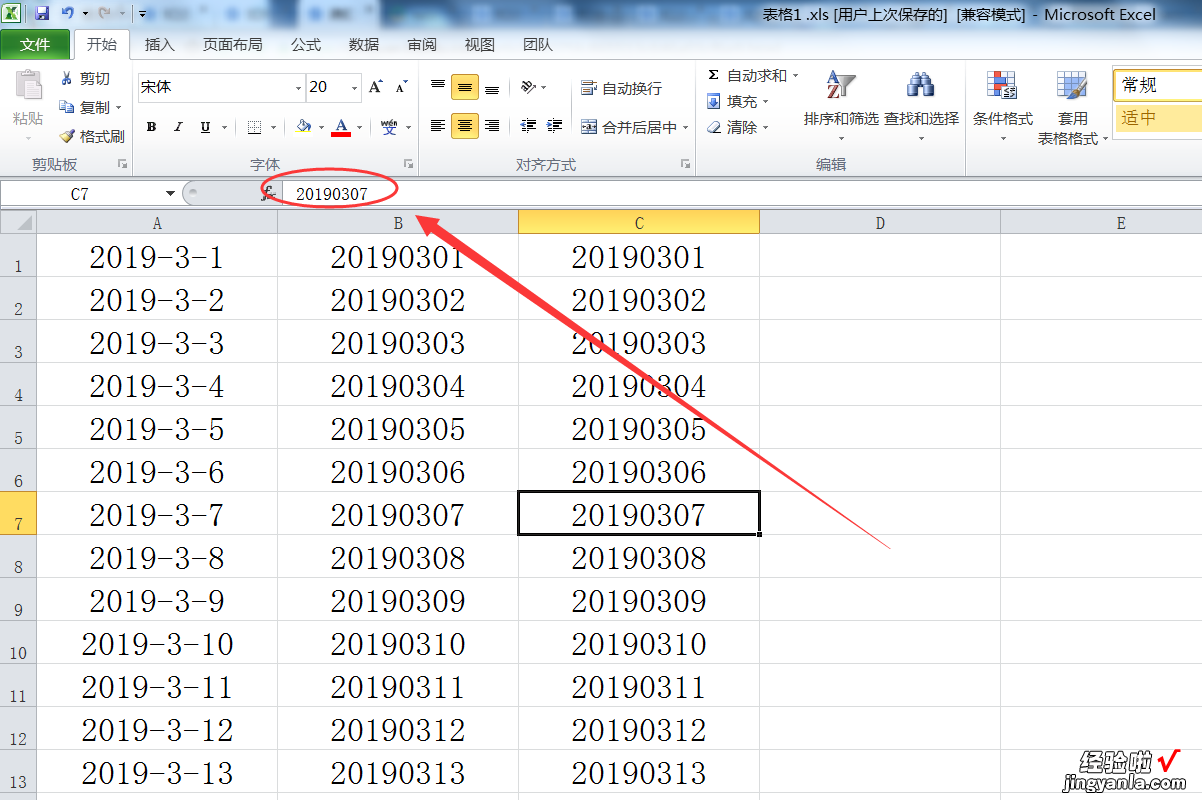
Task: Toggle center horizontal alignment
Action: coord(465,126)
